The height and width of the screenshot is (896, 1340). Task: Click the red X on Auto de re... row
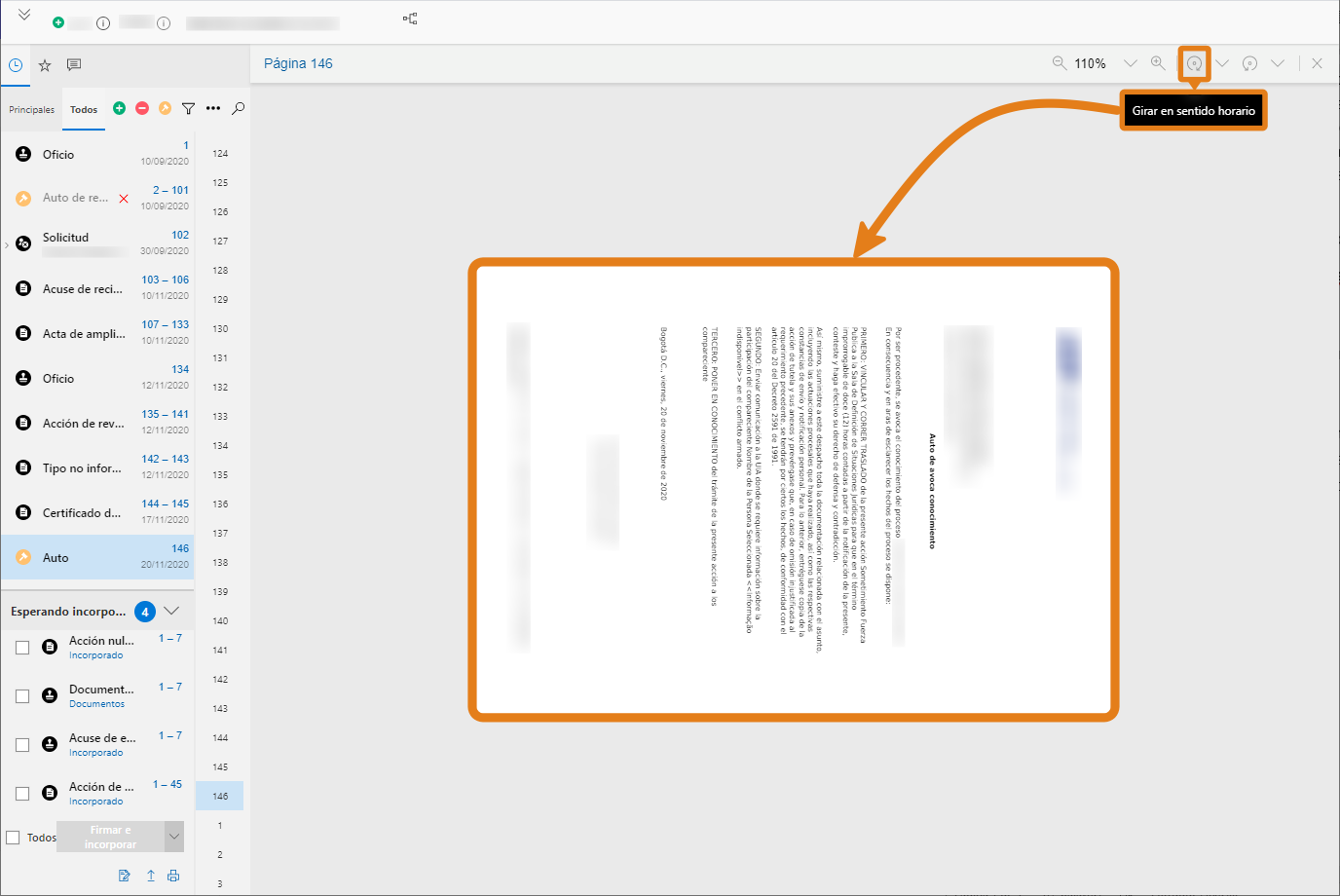124,199
